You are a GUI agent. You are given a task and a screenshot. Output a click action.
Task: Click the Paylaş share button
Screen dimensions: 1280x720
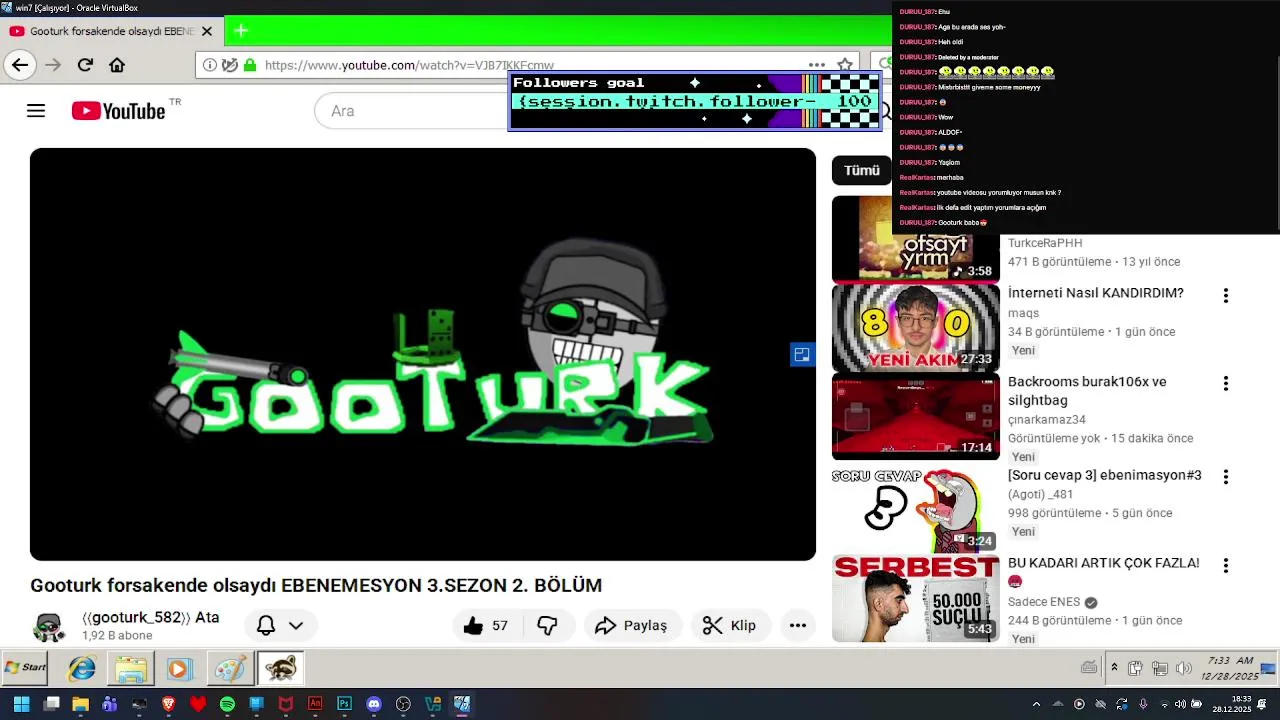pyautogui.click(x=632, y=626)
